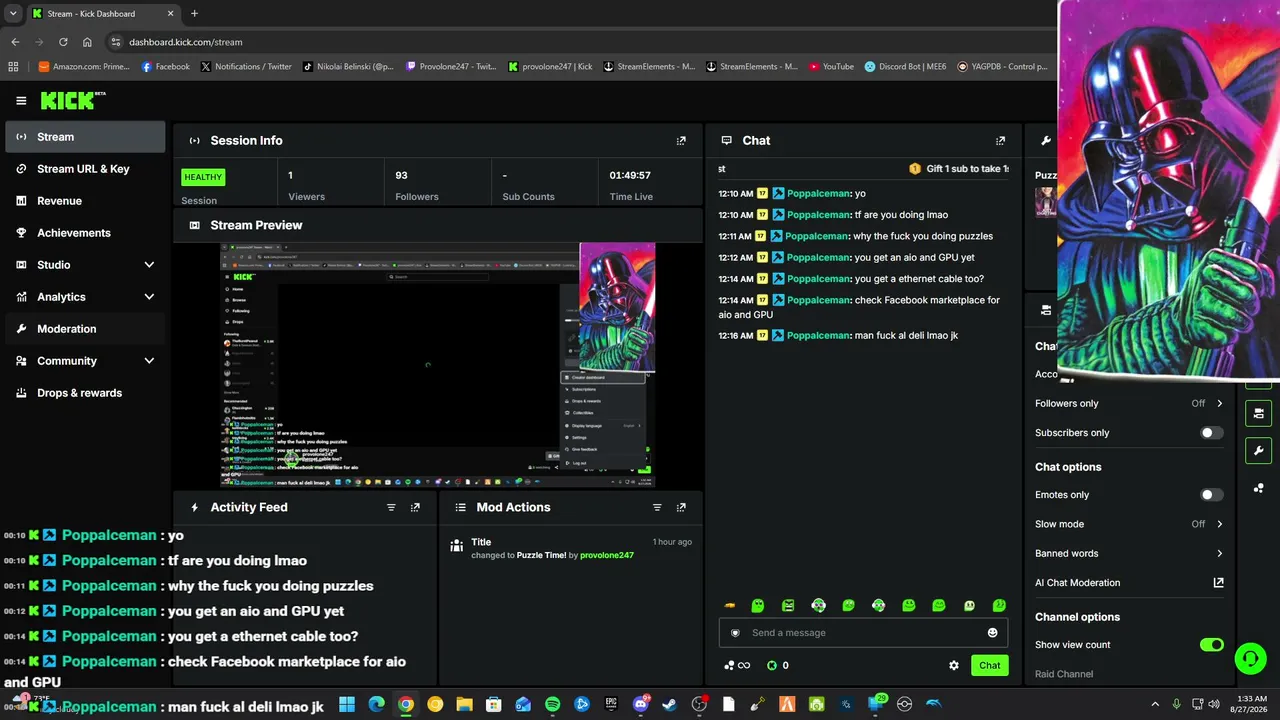This screenshot has height=720, width=1280.
Task: Pop out the Activity Feed panel
Action: click(x=415, y=508)
